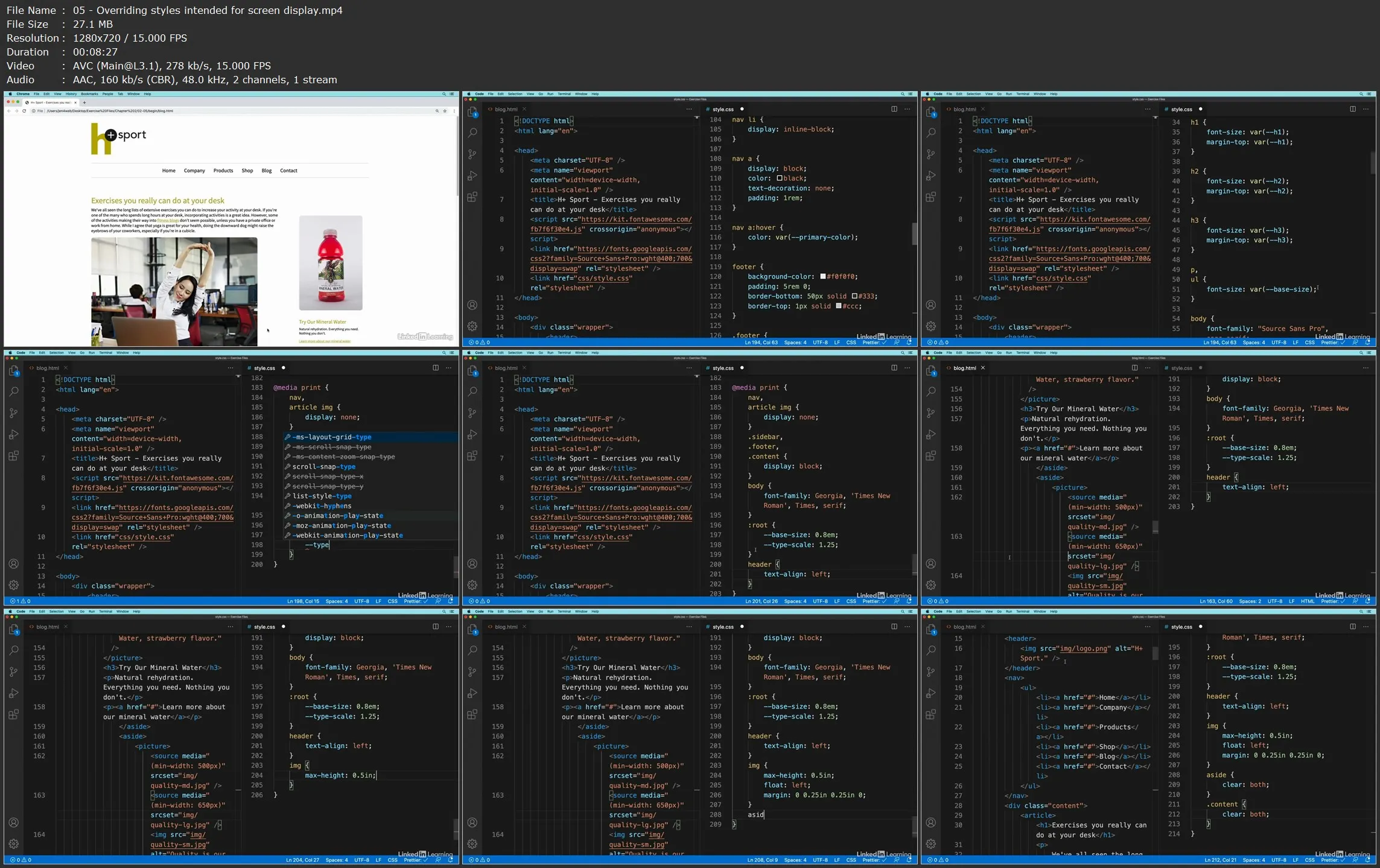Viewport: 1380px width, 868px height.
Task: Open People menu in the Chrome menu bar
Action: click(107, 94)
